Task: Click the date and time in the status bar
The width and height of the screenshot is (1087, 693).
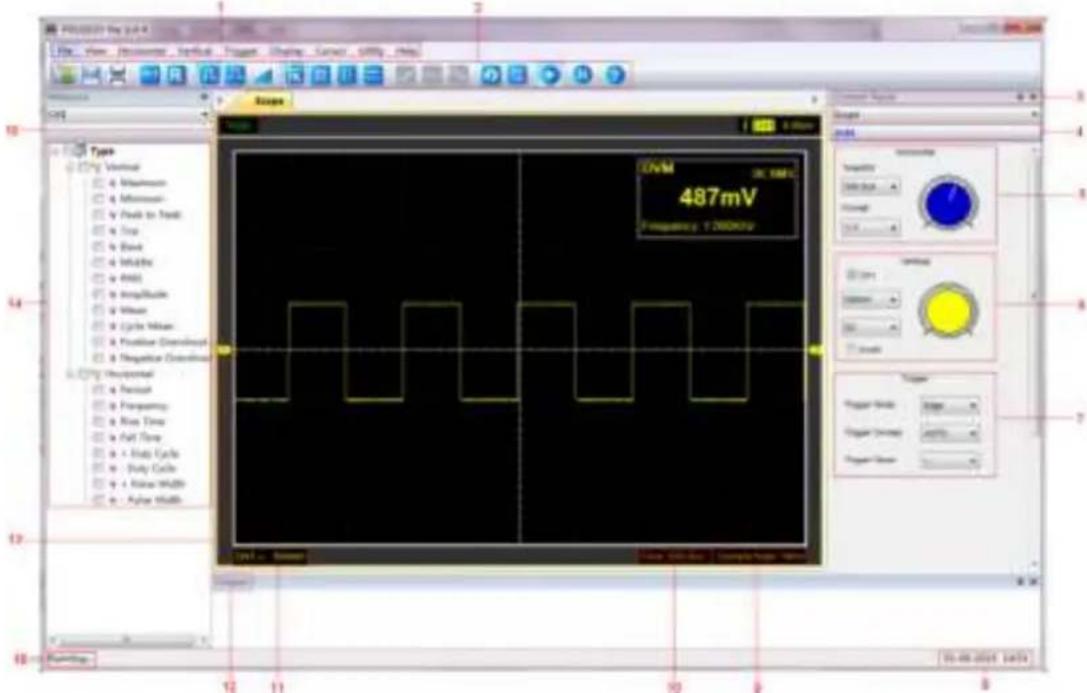Action: pyautogui.click(x=985, y=658)
